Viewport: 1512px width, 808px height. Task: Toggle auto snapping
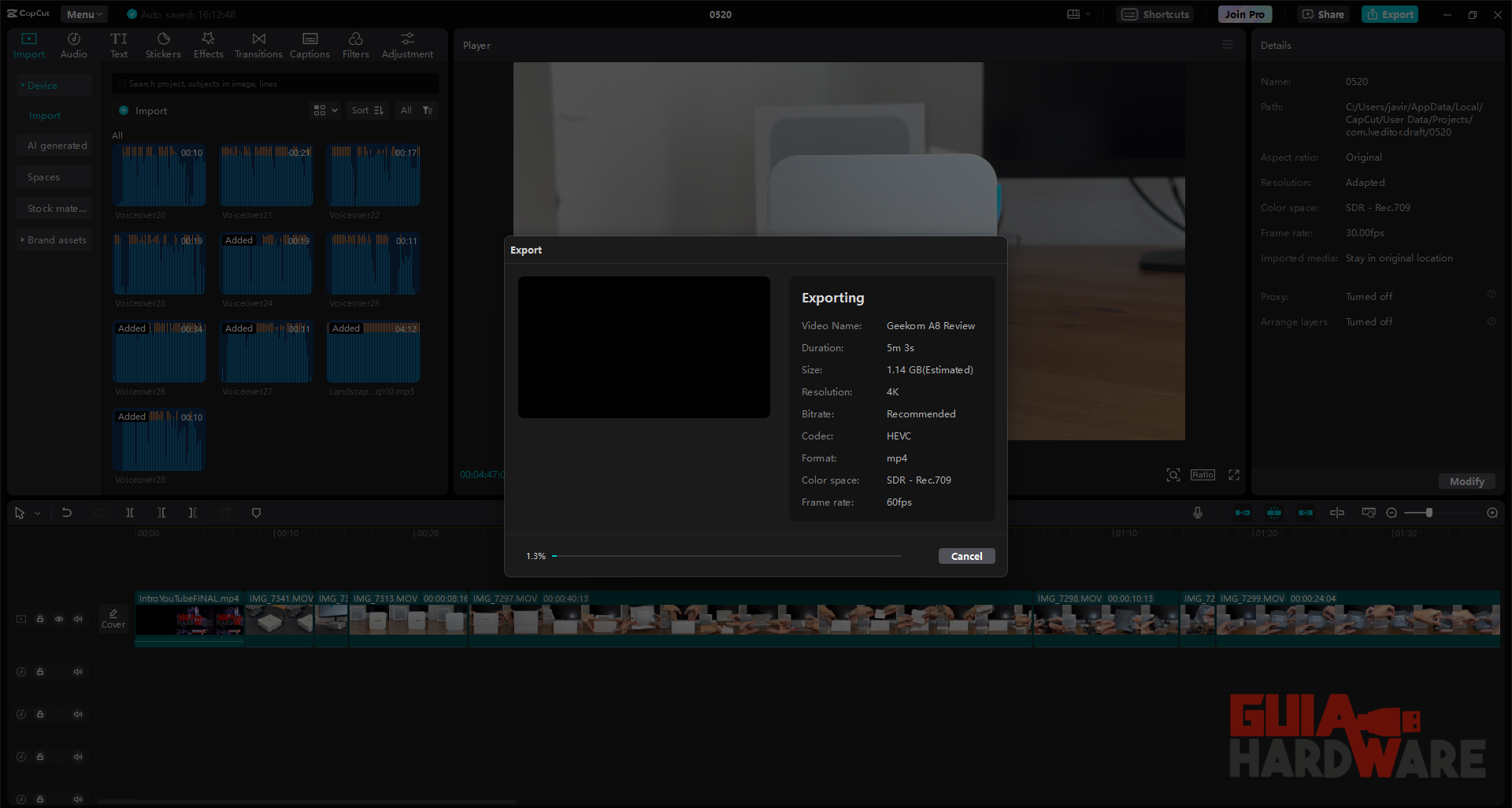[x=1273, y=513]
